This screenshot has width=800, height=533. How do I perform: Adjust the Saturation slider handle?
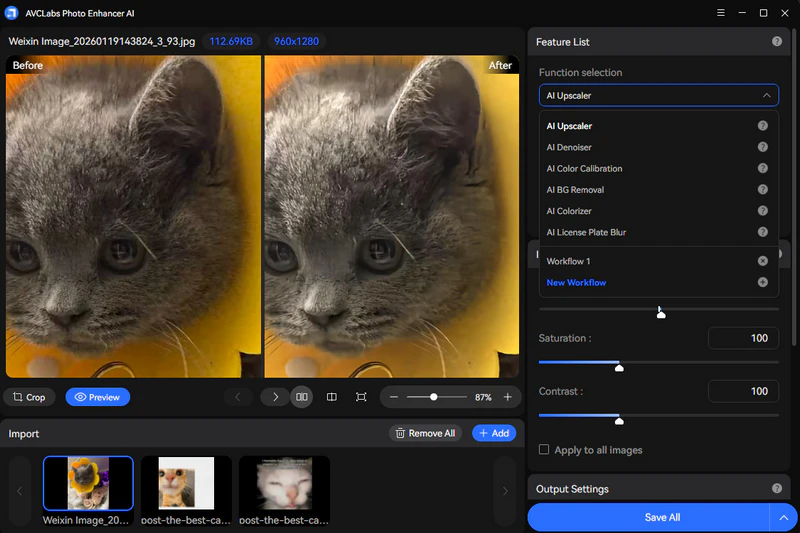pos(619,367)
